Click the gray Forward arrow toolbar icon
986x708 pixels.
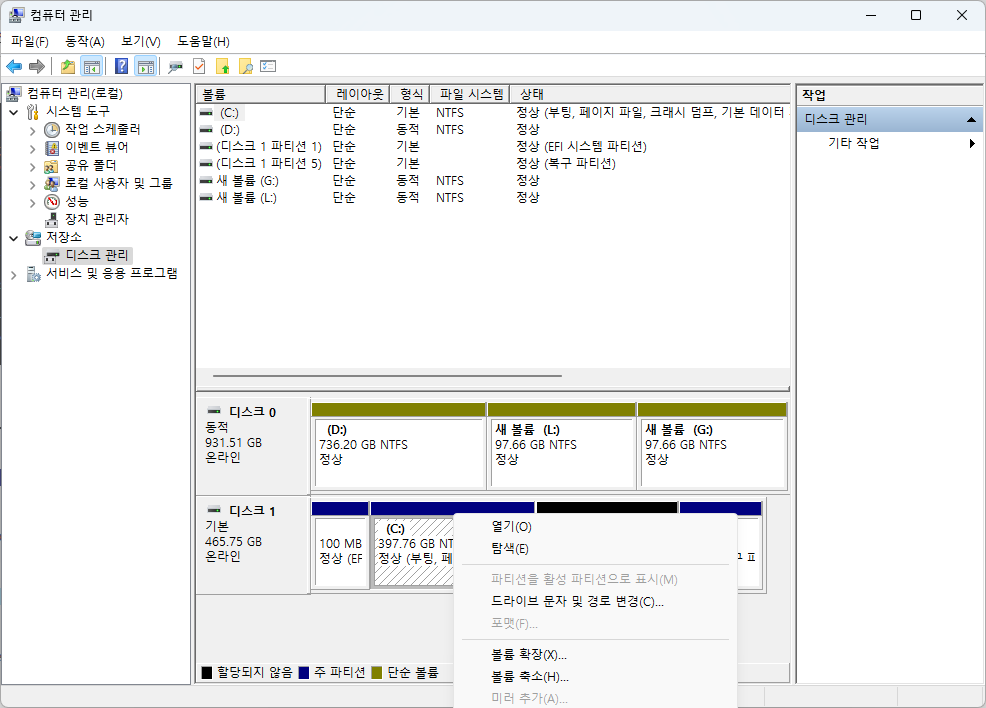tap(36, 66)
